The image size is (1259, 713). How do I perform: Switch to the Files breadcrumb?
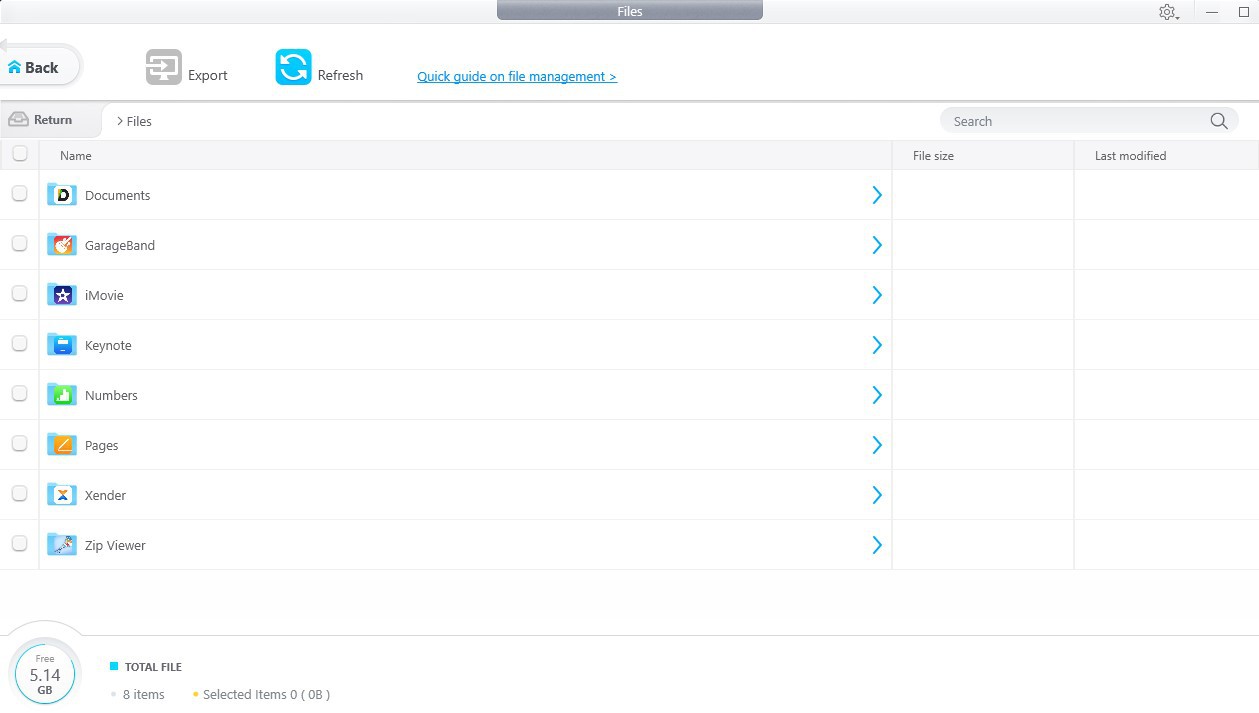(x=137, y=121)
